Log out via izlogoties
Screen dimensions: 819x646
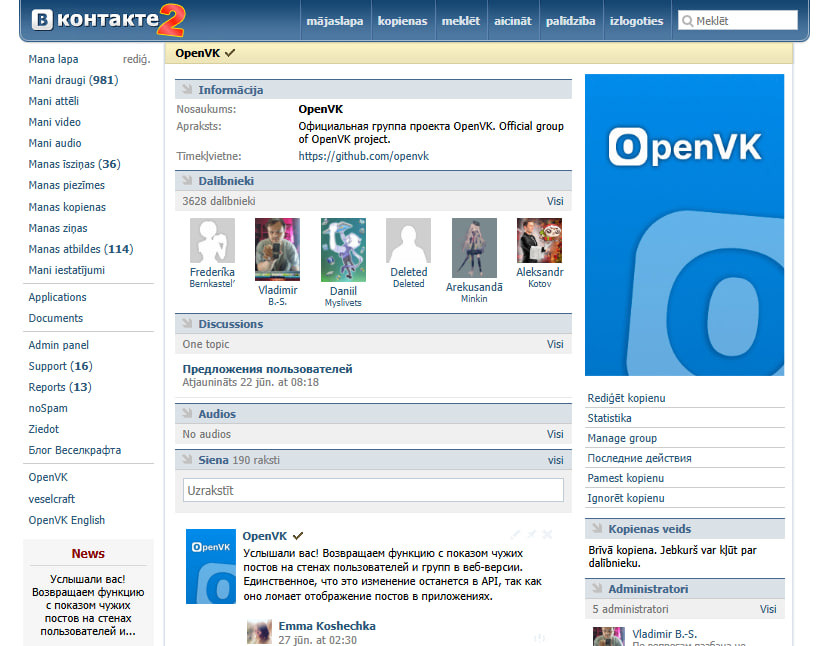[637, 21]
